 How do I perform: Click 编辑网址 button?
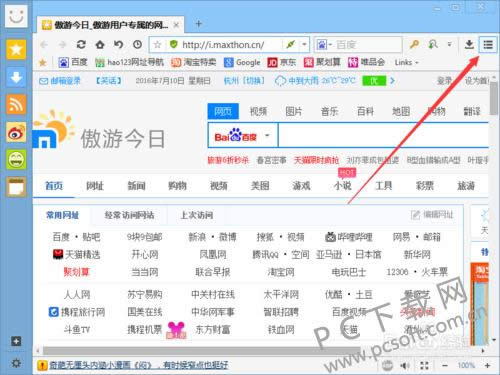tap(432, 215)
